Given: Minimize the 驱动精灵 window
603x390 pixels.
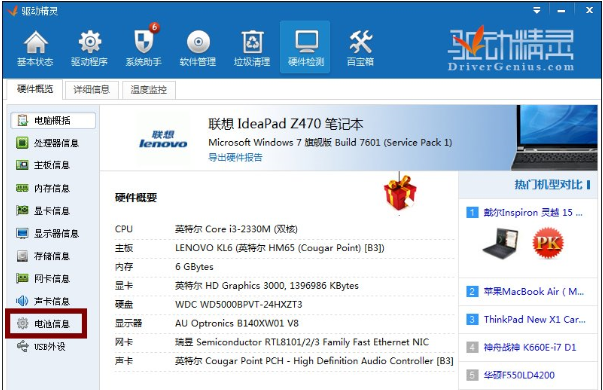Looking at the screenshot, I should [561, 10].
